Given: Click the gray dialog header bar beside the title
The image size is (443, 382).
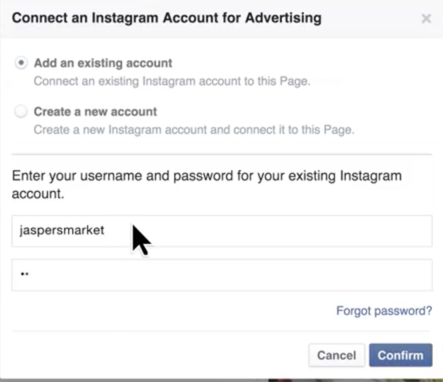Looking at the screenshot, I should coord(370,18).
